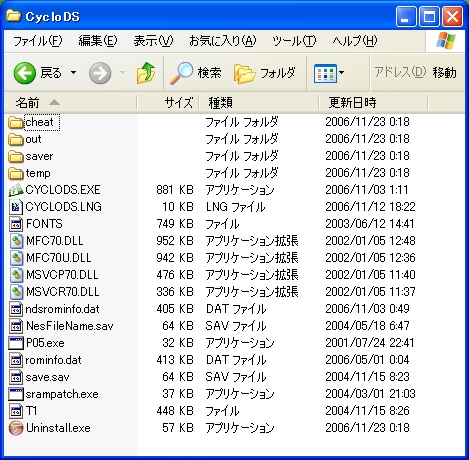Close the CycloDS window
The height and width of the screenshot is (460, 469).
452,16
